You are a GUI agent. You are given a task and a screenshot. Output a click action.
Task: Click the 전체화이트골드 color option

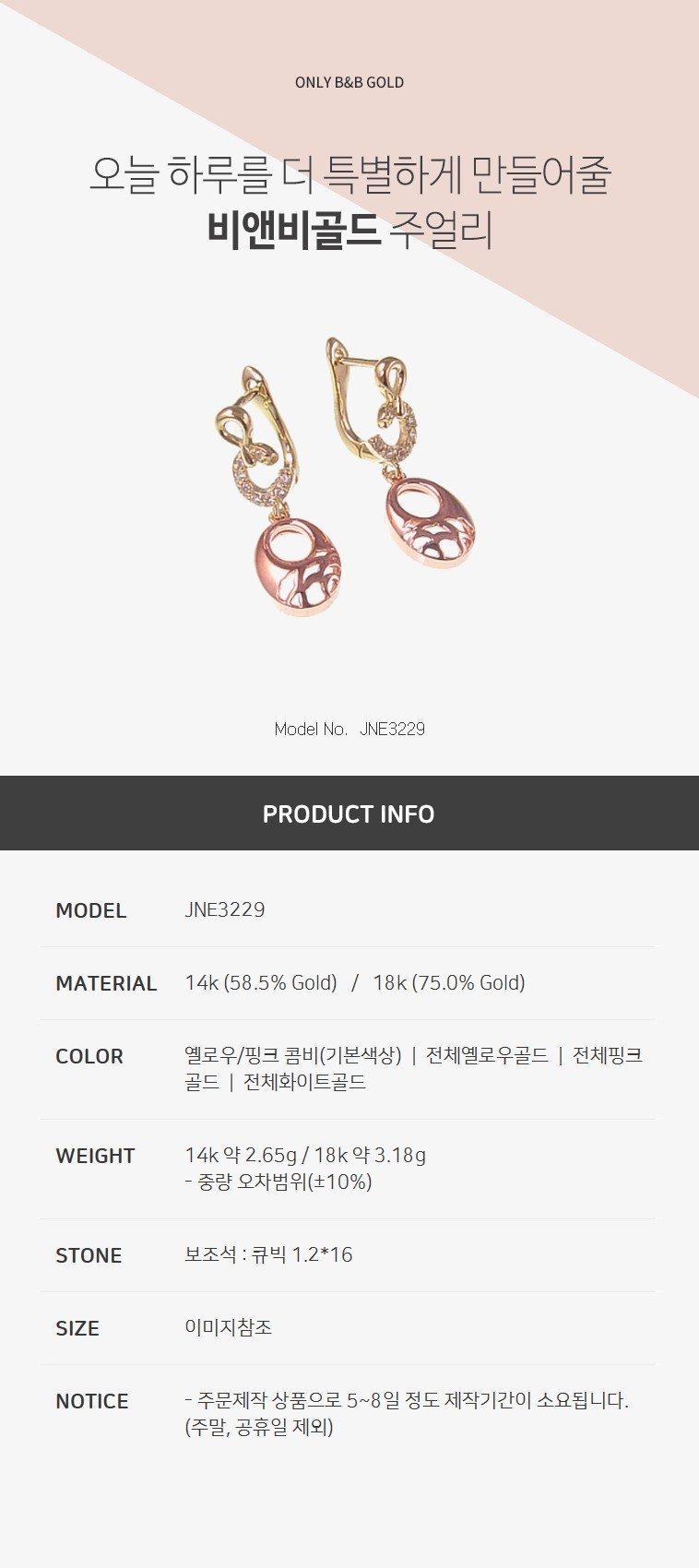304,1082
